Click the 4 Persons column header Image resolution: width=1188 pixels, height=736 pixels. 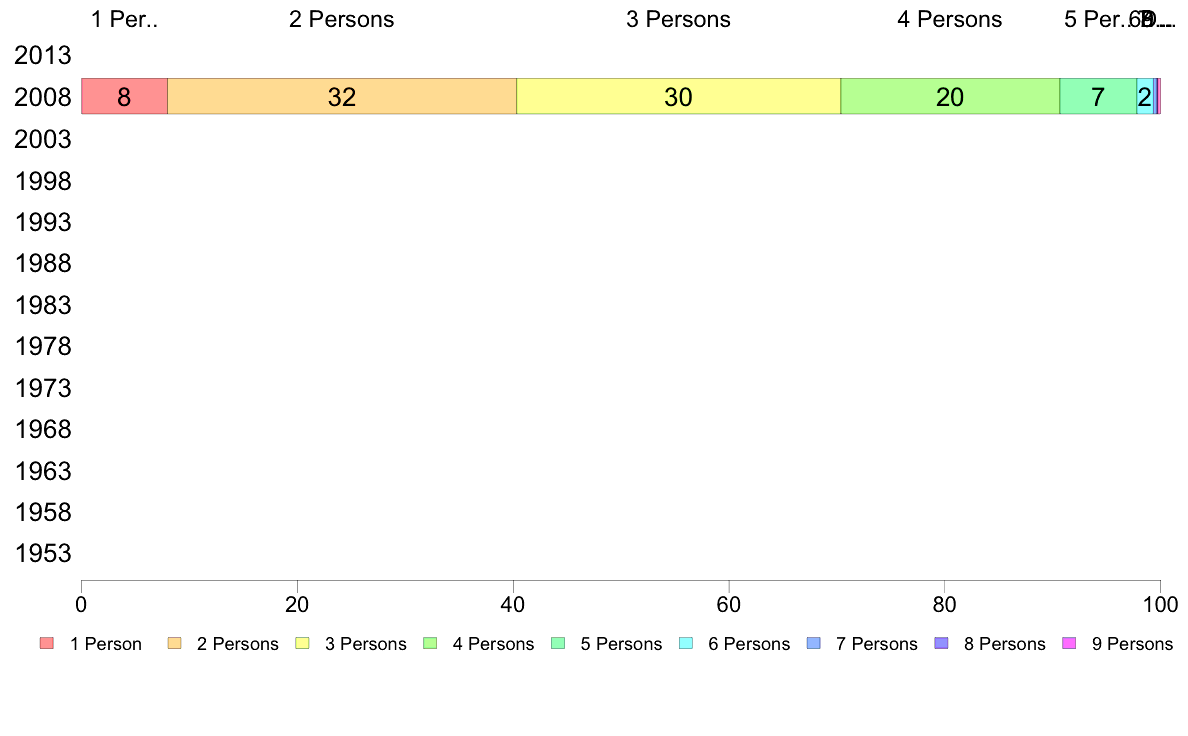pyautogui.click(x=949, y=19)
